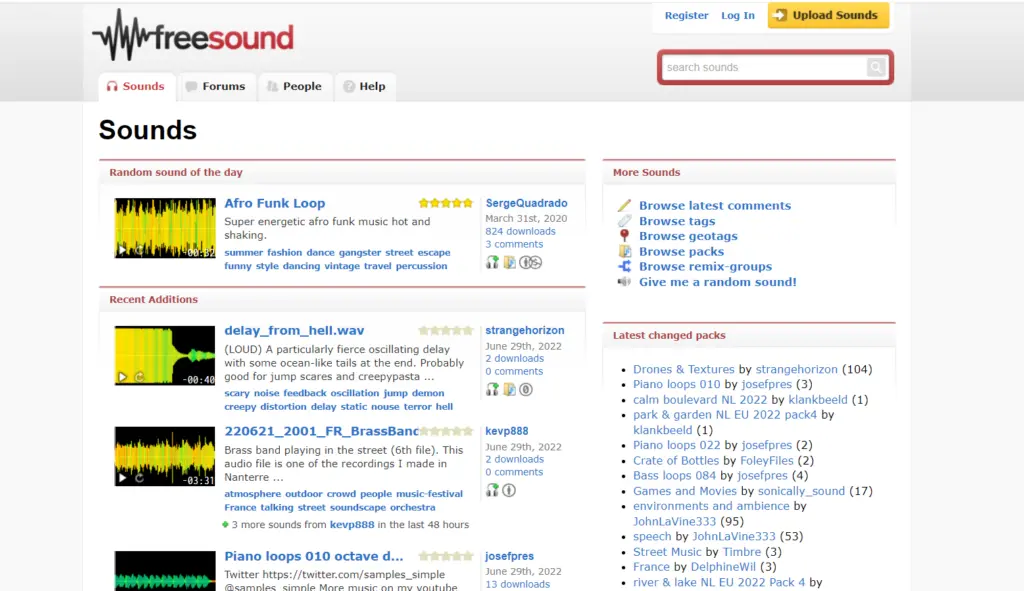Click the magnifier icon in the search box
This screenshot has width=1024, height=591.
(876, 67)
